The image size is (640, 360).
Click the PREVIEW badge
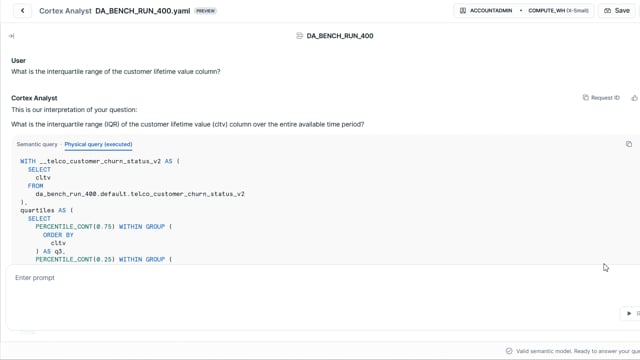205,11
